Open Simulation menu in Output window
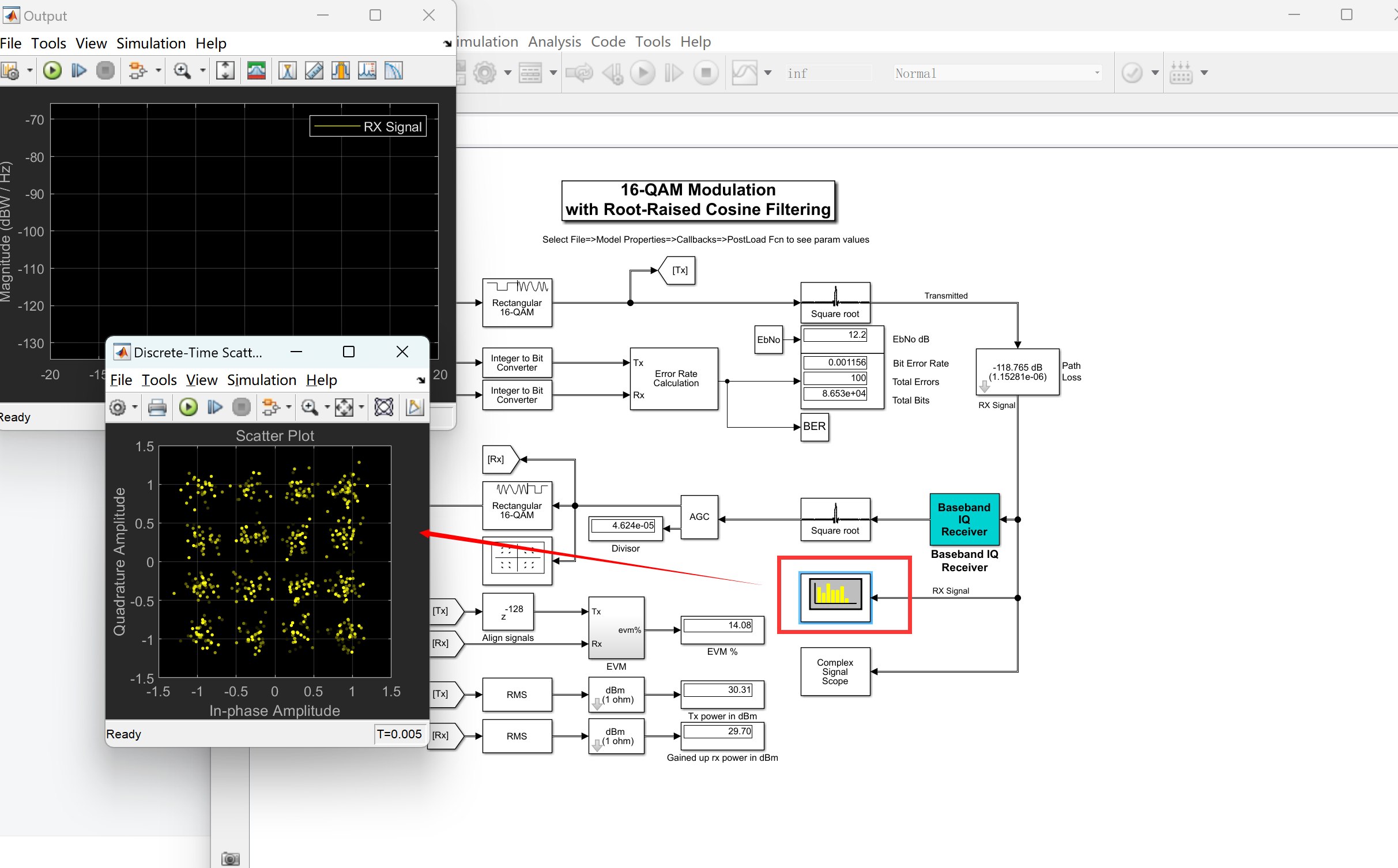 click(150, 44)
